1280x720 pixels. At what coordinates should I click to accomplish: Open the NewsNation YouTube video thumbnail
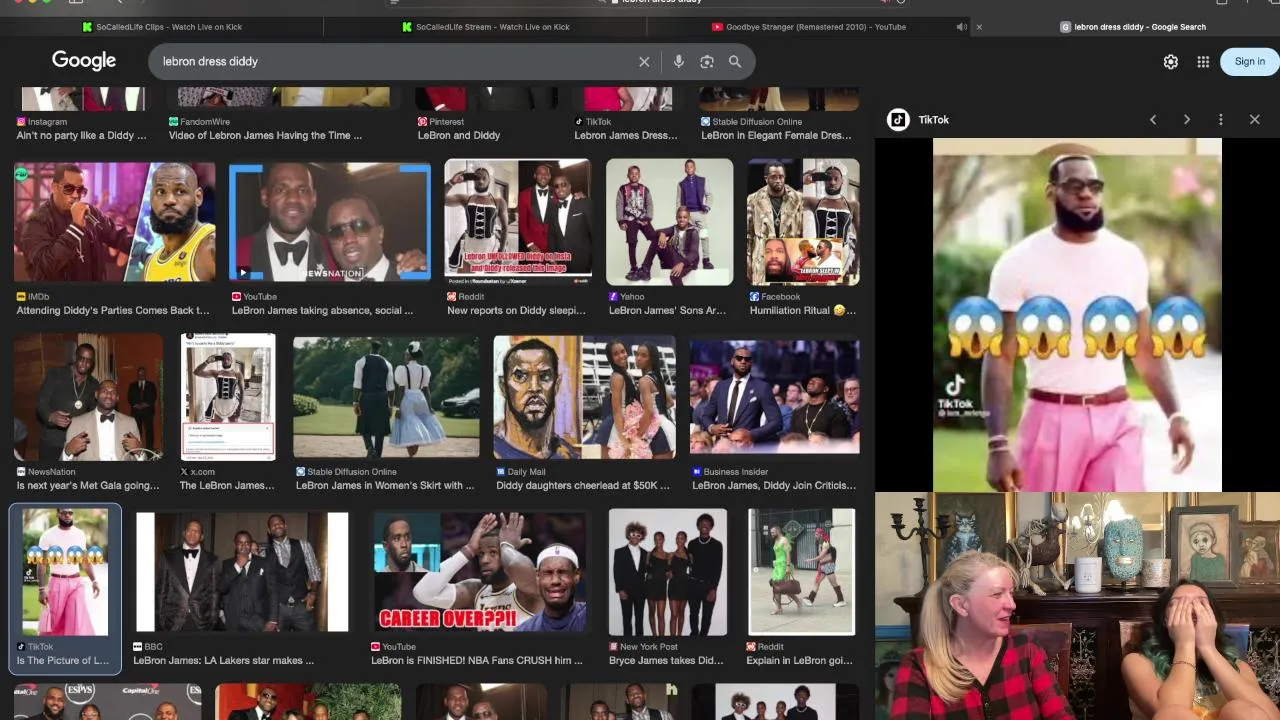(330, 222)
